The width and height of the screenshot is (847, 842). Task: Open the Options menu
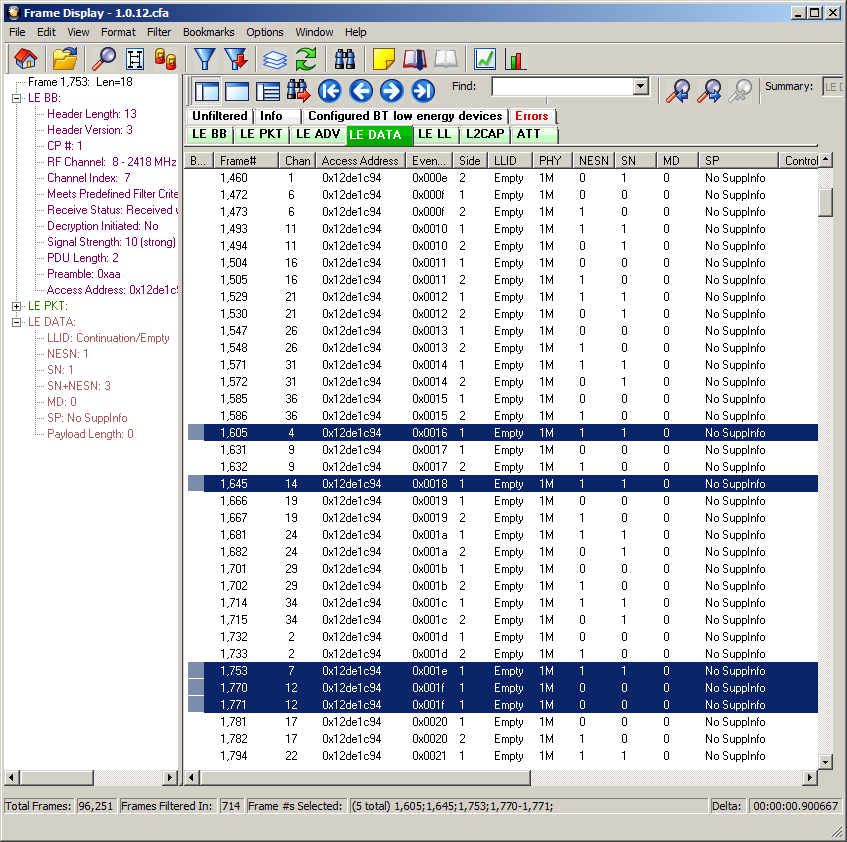click(x=265, y=32)
